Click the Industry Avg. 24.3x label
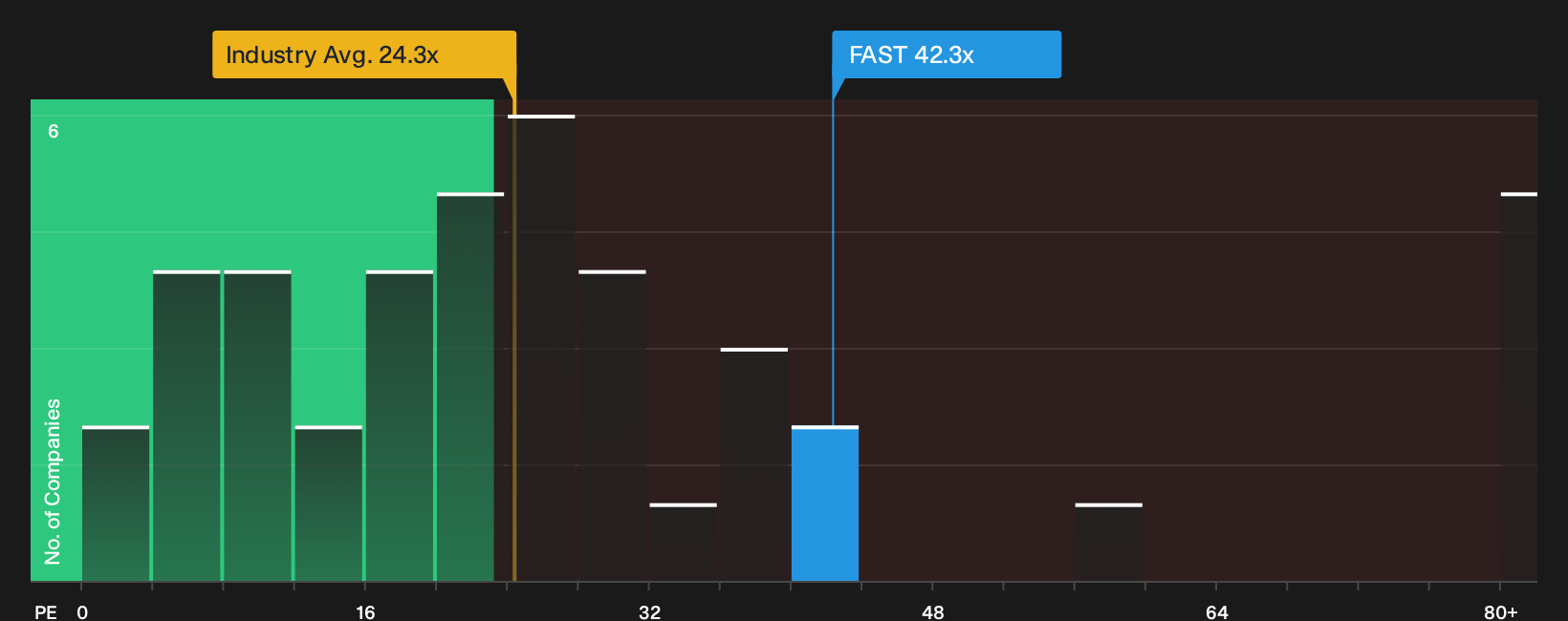The height and width of the screenshot is (621, 1568). click(363, 54)
